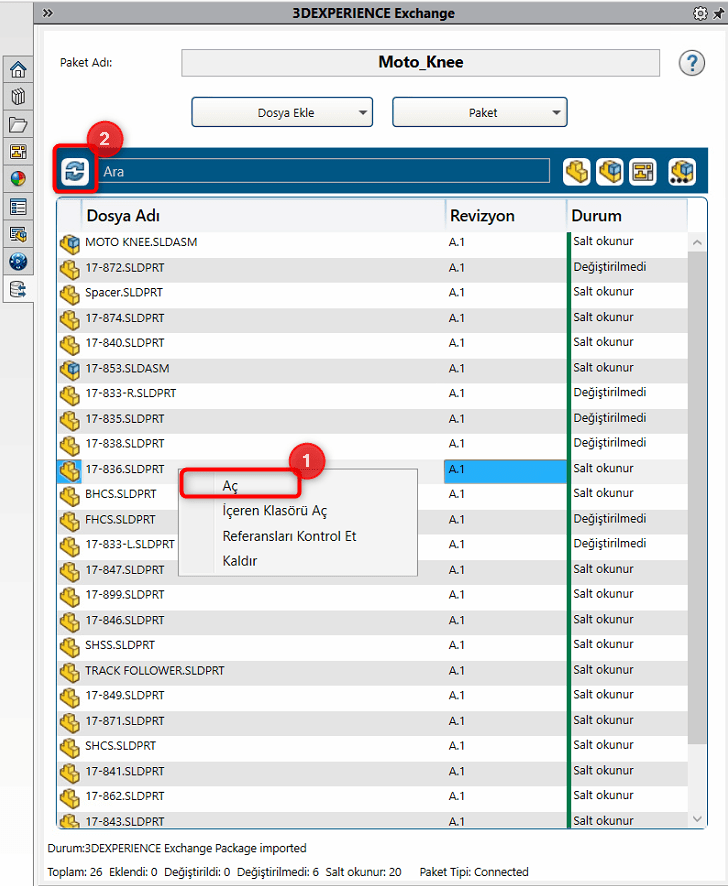
Task: Select the 3DEXPERIENCE Exchange sidebar icon
Action: 18,289
